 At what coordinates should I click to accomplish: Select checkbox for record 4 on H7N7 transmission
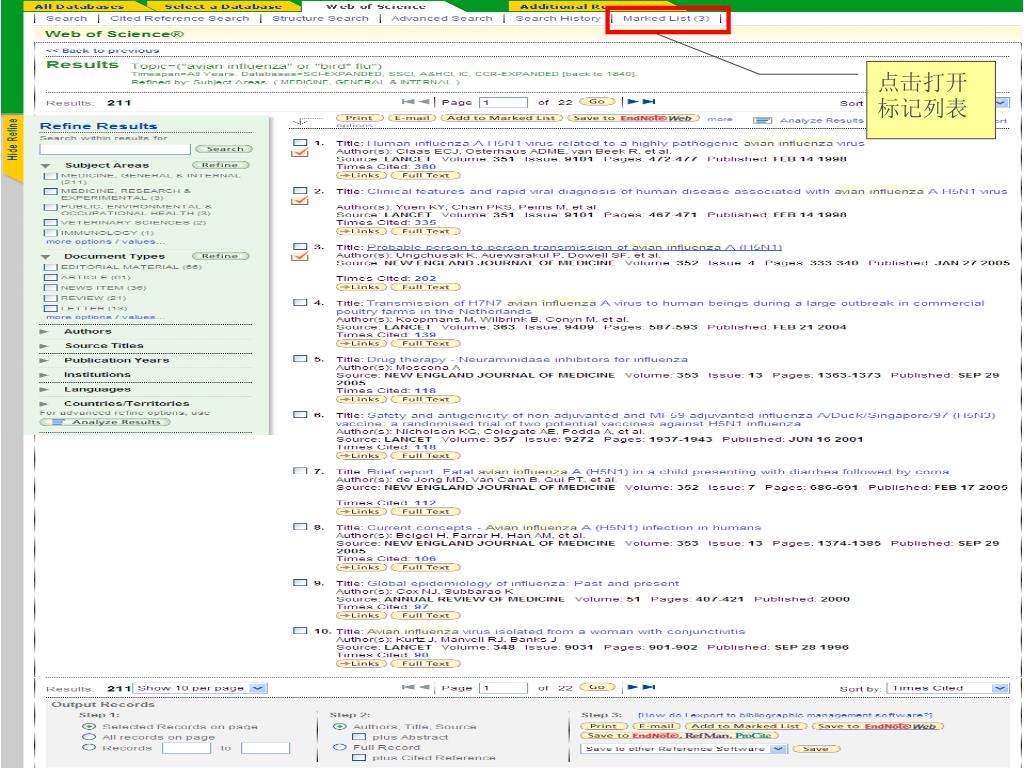pos(300,303)
